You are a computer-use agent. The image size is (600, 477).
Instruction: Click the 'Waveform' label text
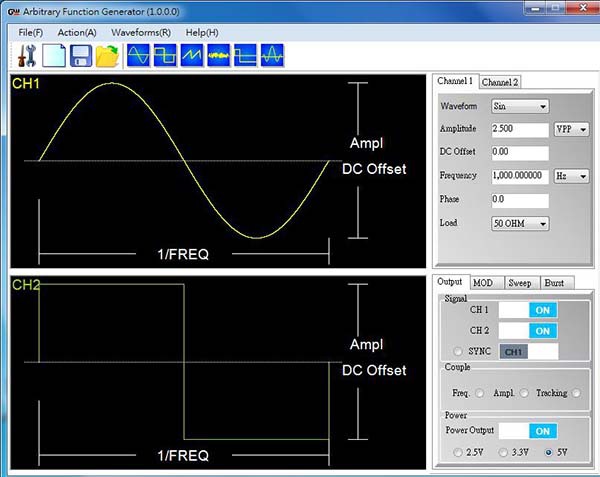pyautogui.click(x=458, y=106)
